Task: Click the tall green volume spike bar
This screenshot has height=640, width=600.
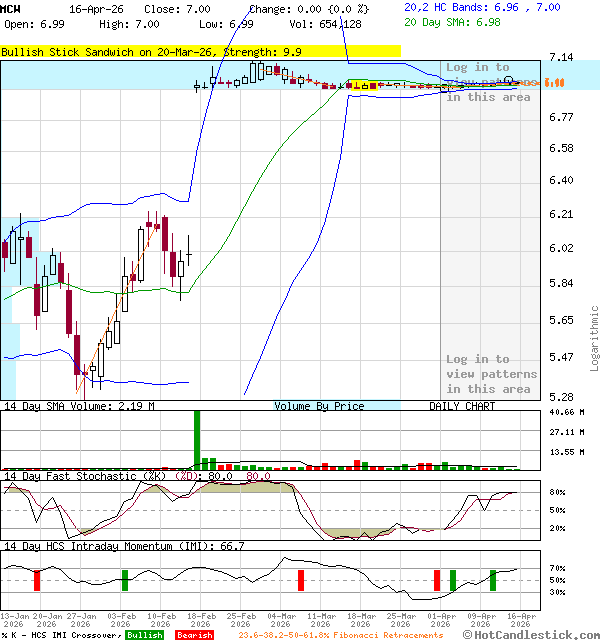Action: (x=197, y=439)
